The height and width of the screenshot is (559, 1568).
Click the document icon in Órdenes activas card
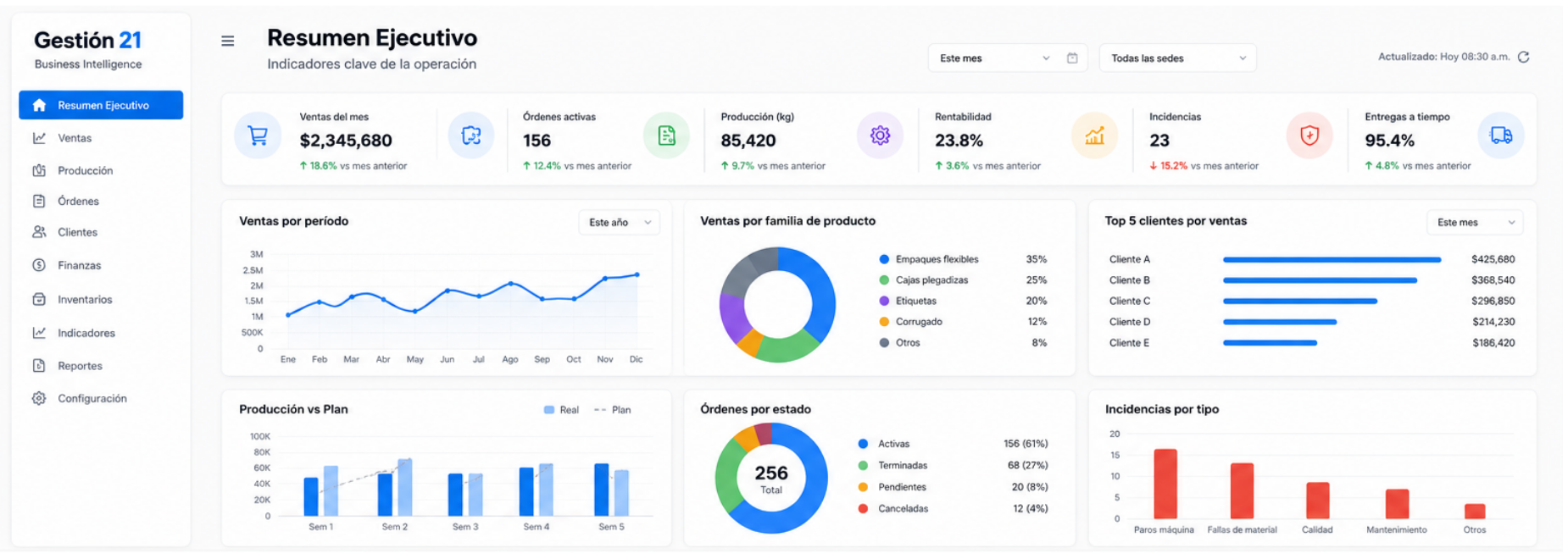click(666, 136)
